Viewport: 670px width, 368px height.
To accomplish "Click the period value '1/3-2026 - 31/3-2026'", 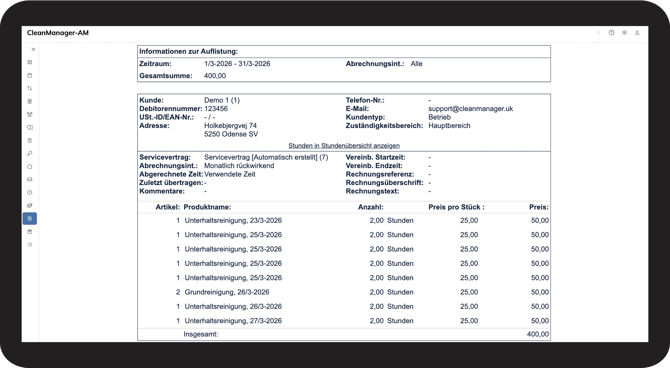I will [237, 64].
